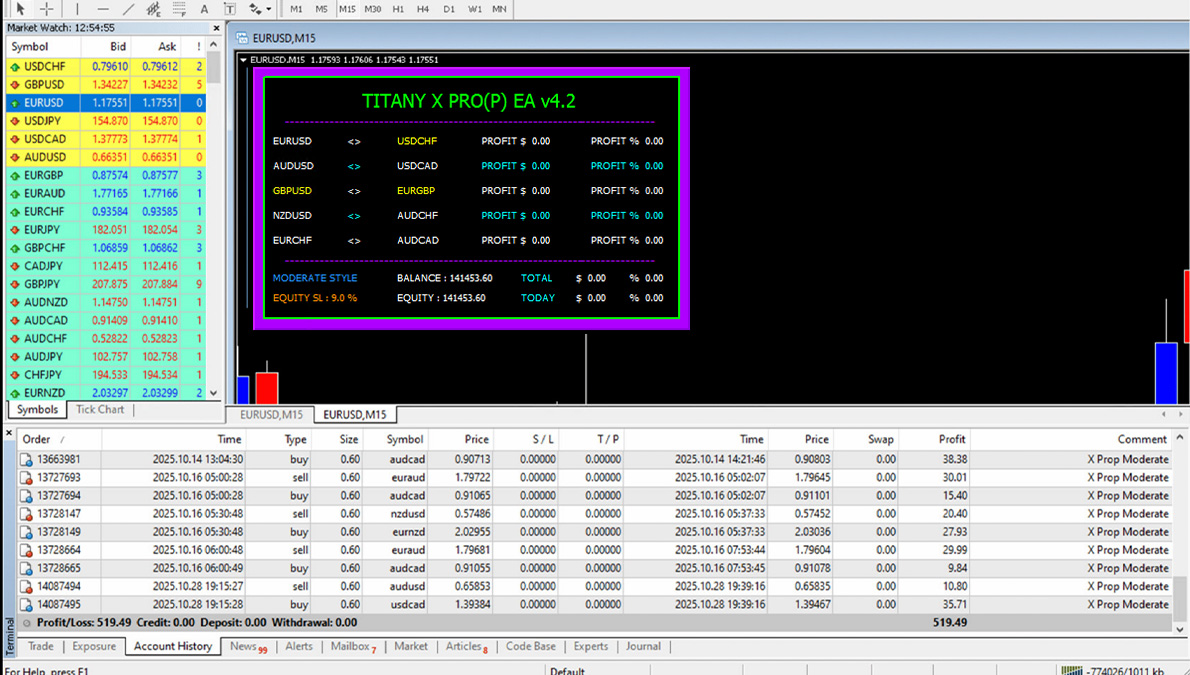
Task: Select the Trendline drawing tool
Action: click(127, 9)
